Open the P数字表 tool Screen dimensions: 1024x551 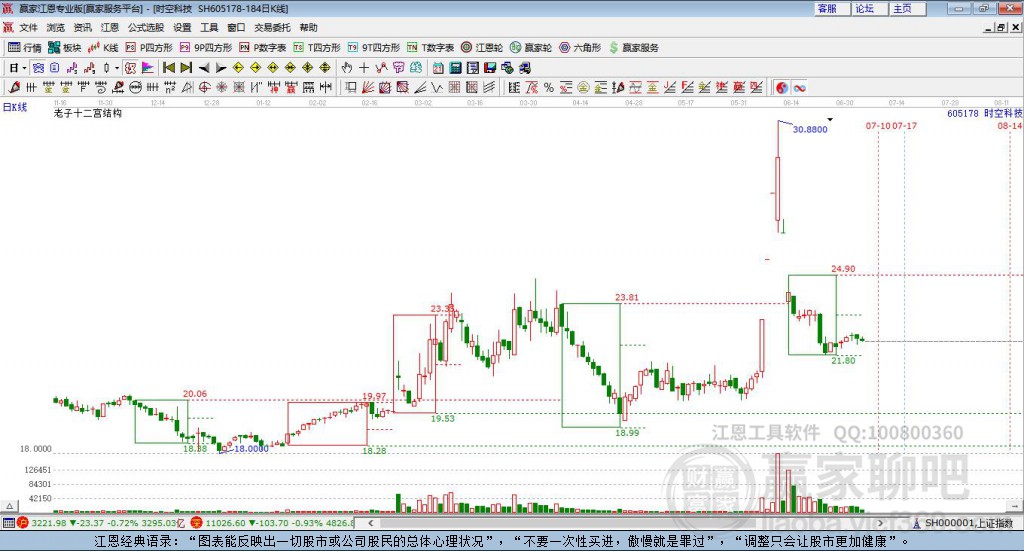pyautogui.click(x=263, y=48)
